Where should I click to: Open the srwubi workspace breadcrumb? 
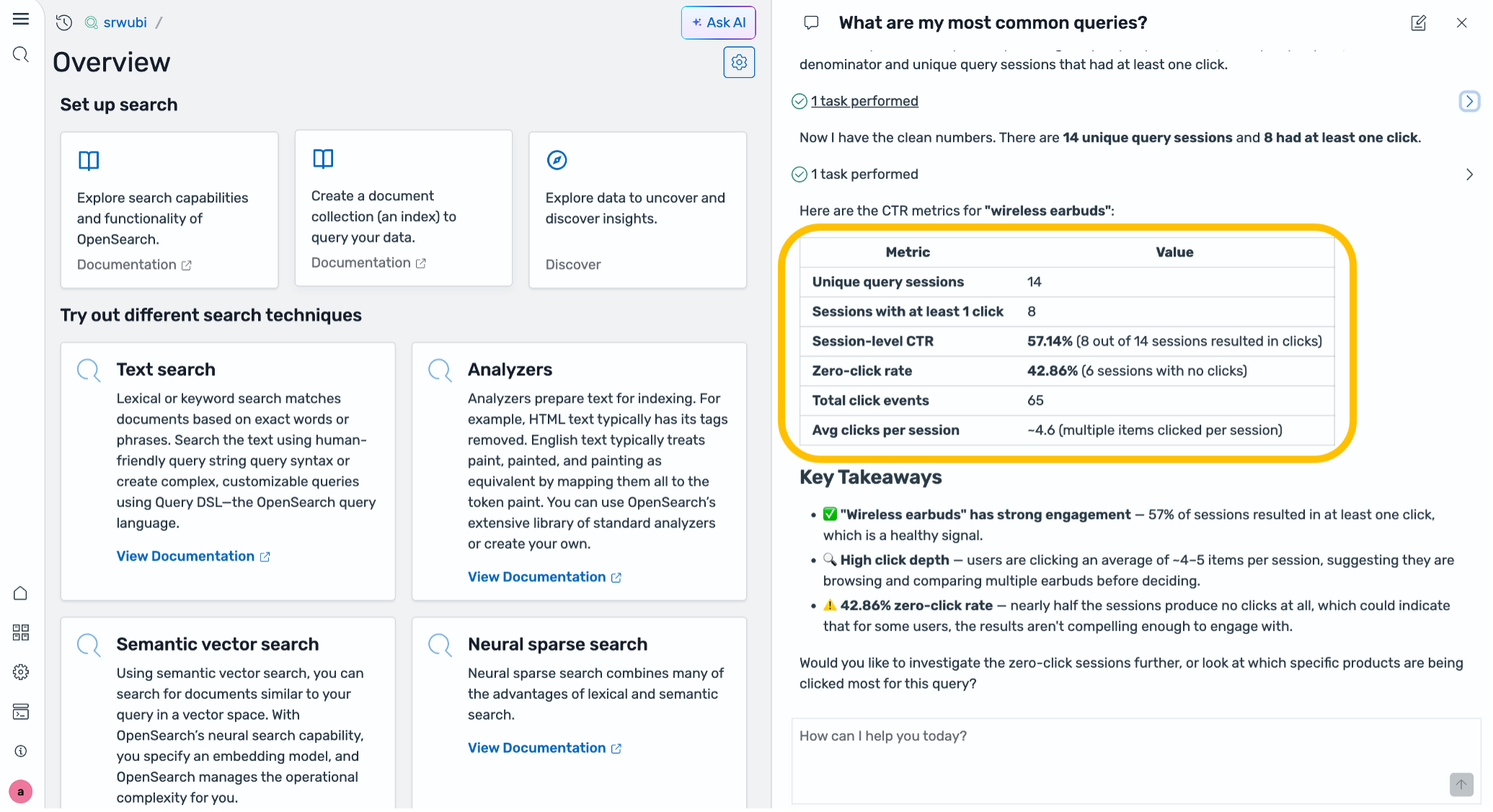(125, 22)
